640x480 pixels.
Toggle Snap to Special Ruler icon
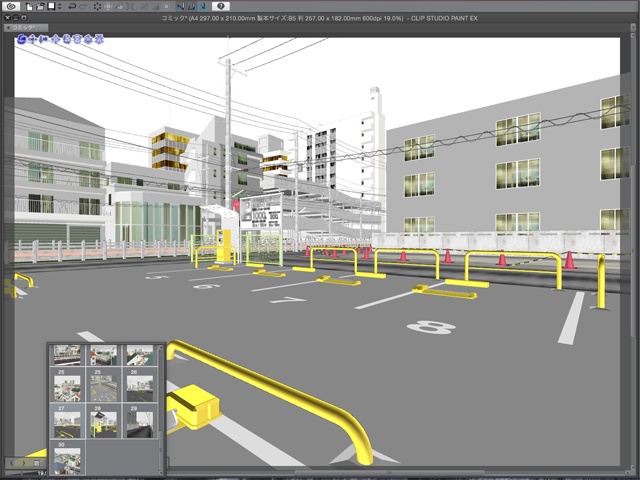192,7
